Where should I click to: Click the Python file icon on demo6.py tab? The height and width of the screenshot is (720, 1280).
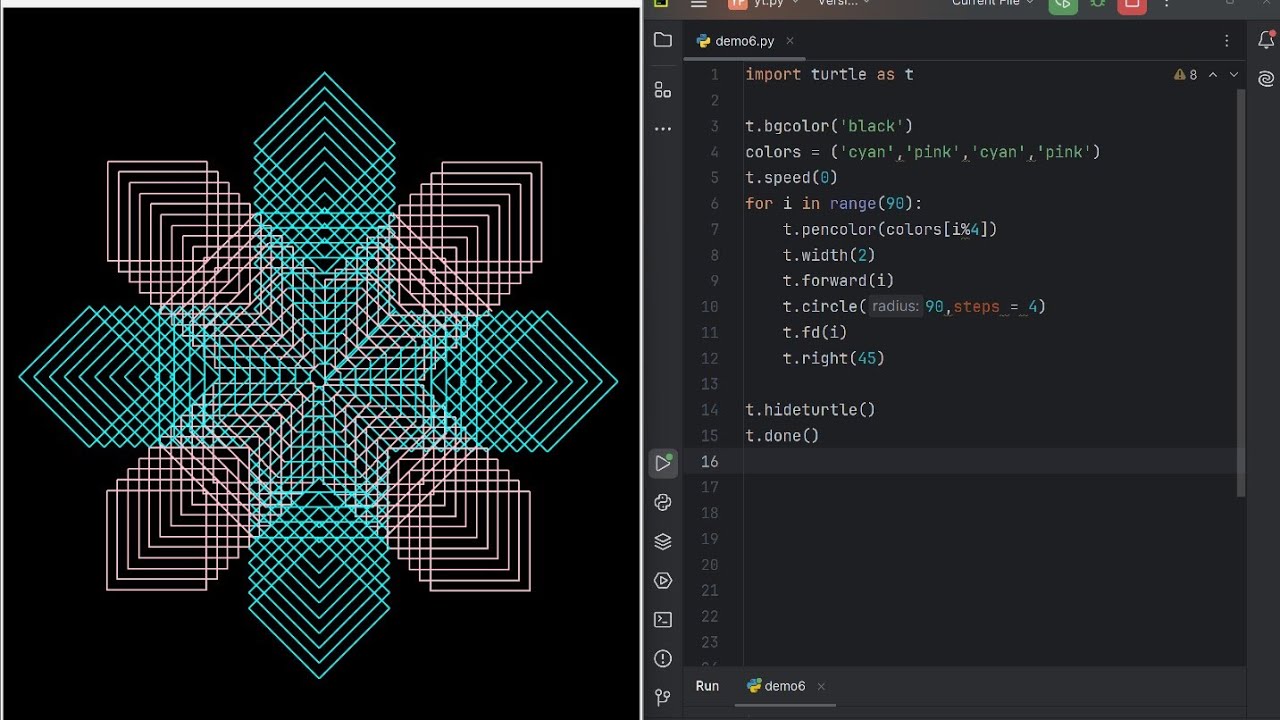pyautogui.click(x=703, y=41)
